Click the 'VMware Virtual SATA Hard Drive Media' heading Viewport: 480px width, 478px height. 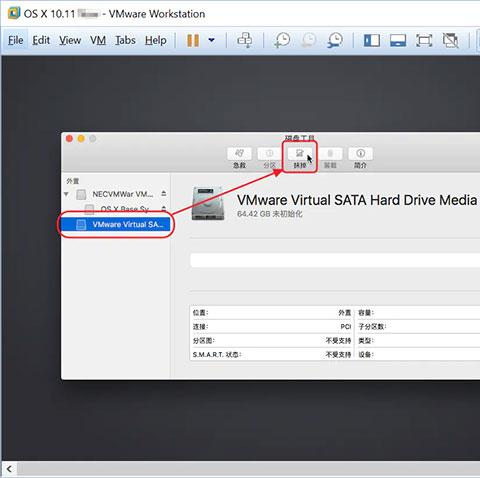coord(357,200)
